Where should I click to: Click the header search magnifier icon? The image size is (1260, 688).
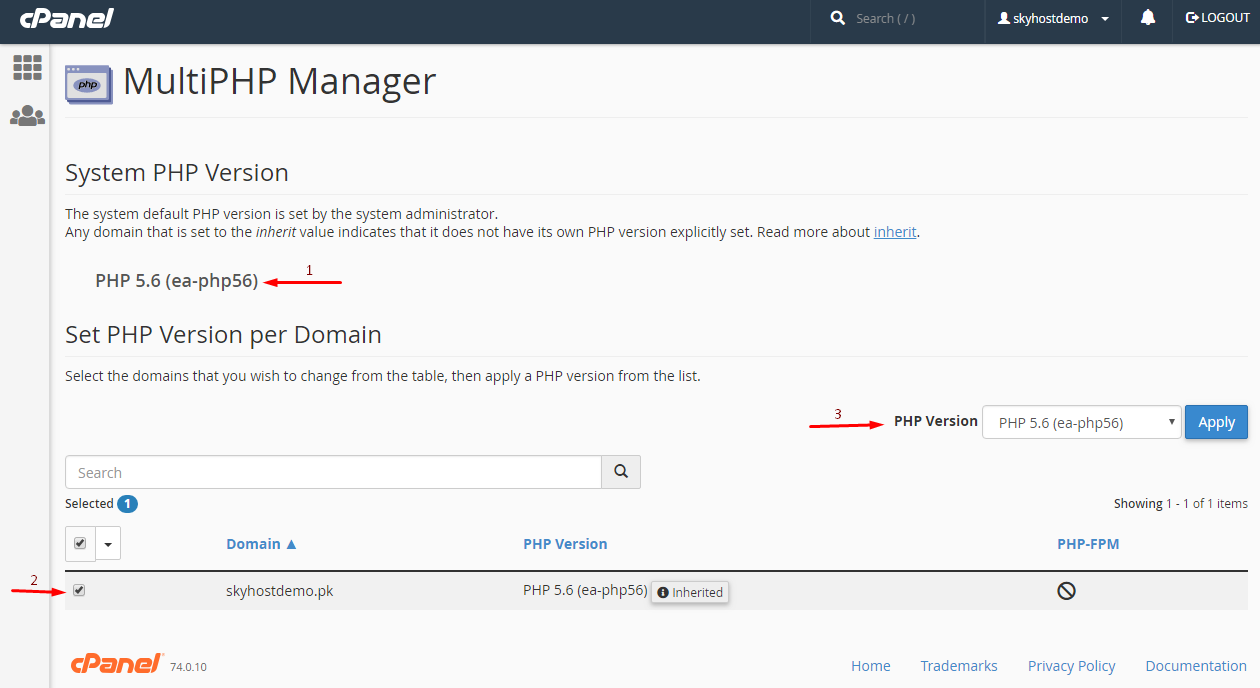click(x=838, y=18)
